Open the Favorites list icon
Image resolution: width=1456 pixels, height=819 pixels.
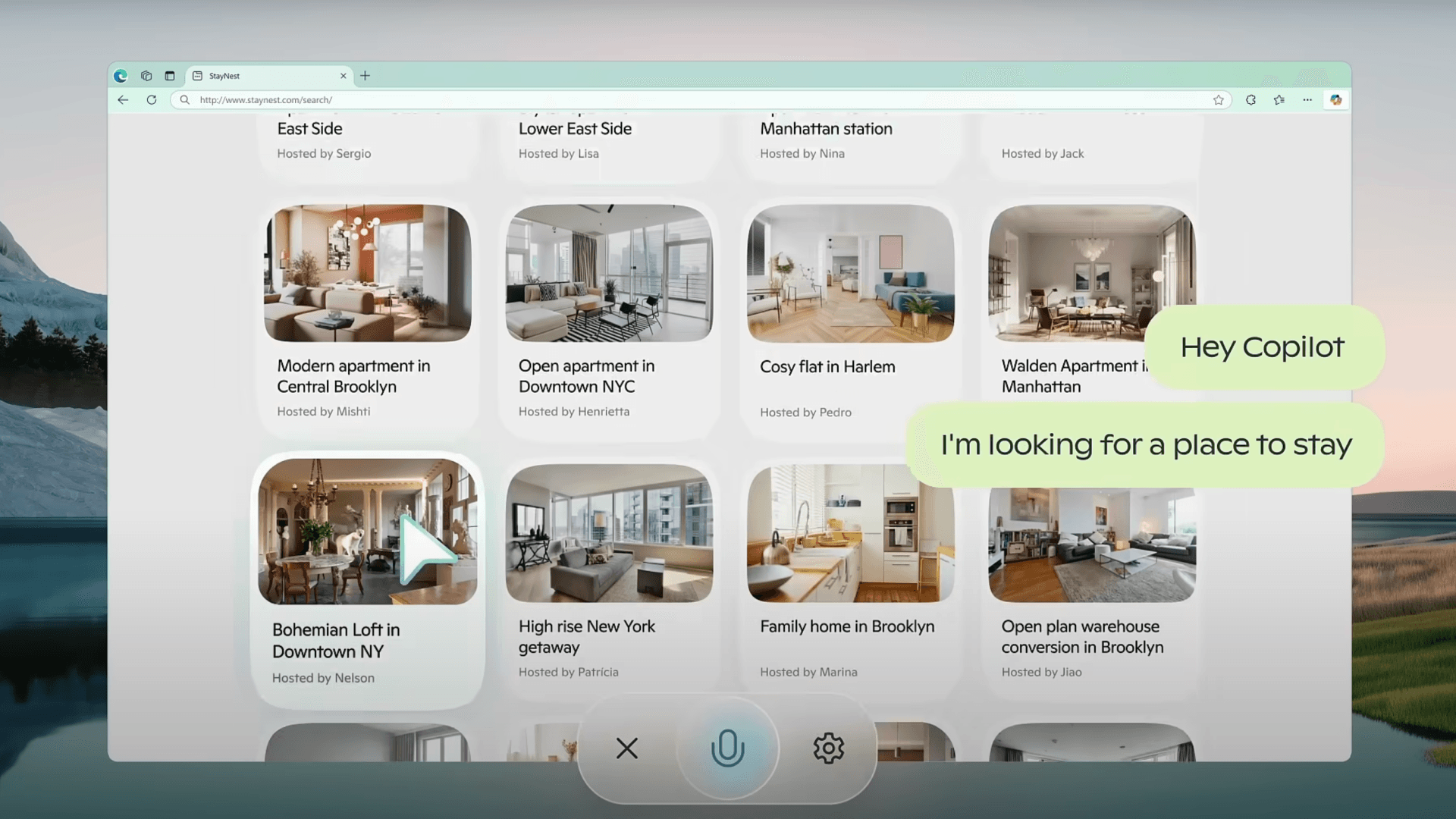click(x=1279, y=99)
